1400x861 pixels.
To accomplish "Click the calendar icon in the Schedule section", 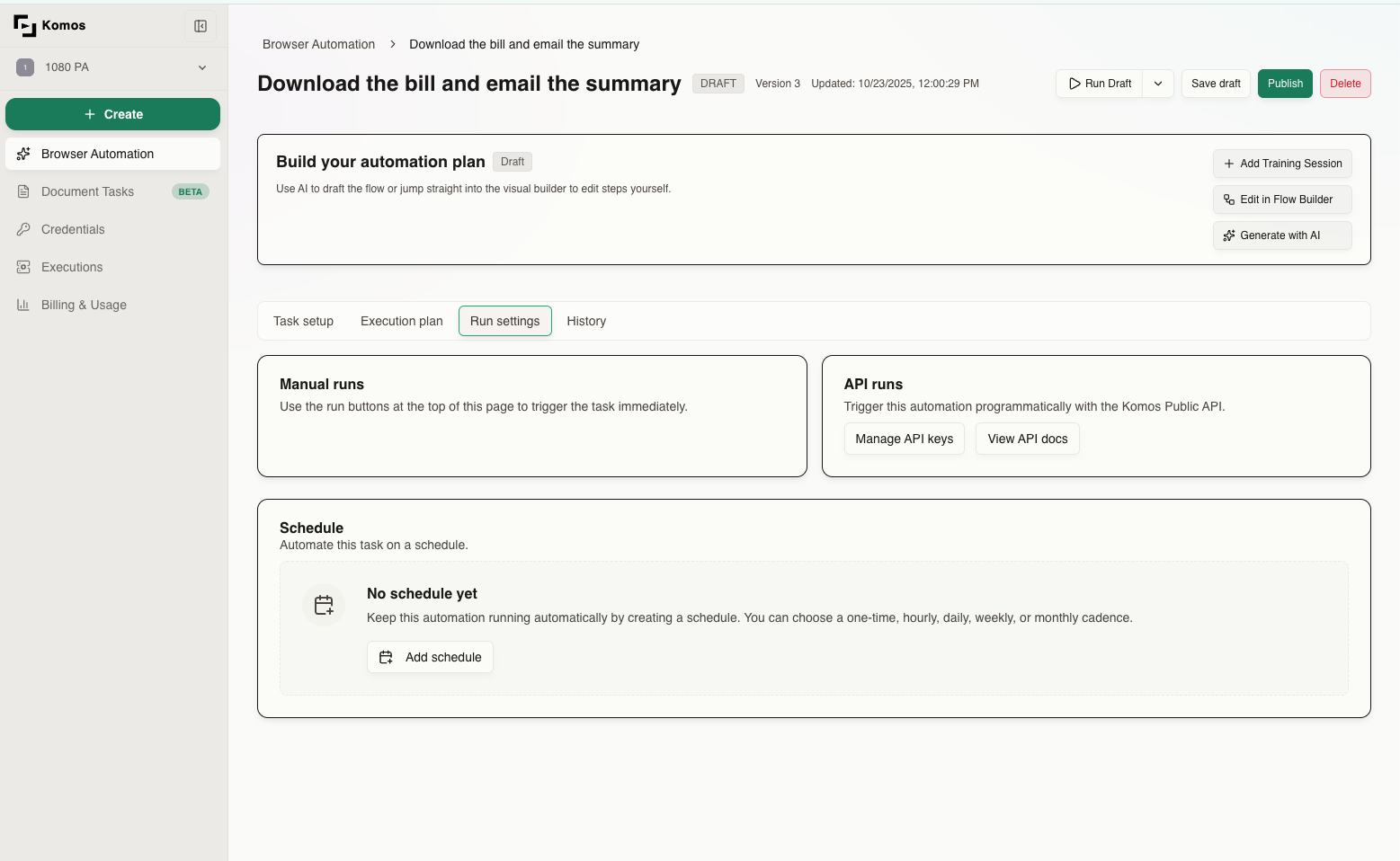I will click(x=323, y=604).
